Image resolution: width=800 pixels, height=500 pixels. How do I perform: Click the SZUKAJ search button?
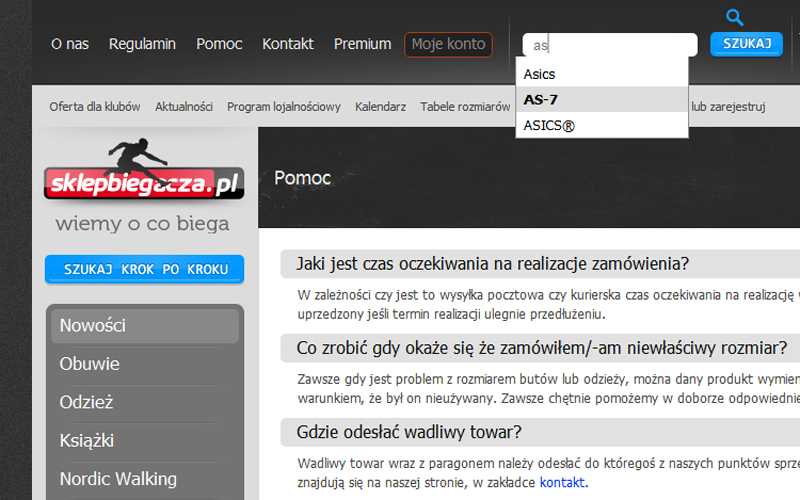746,44
